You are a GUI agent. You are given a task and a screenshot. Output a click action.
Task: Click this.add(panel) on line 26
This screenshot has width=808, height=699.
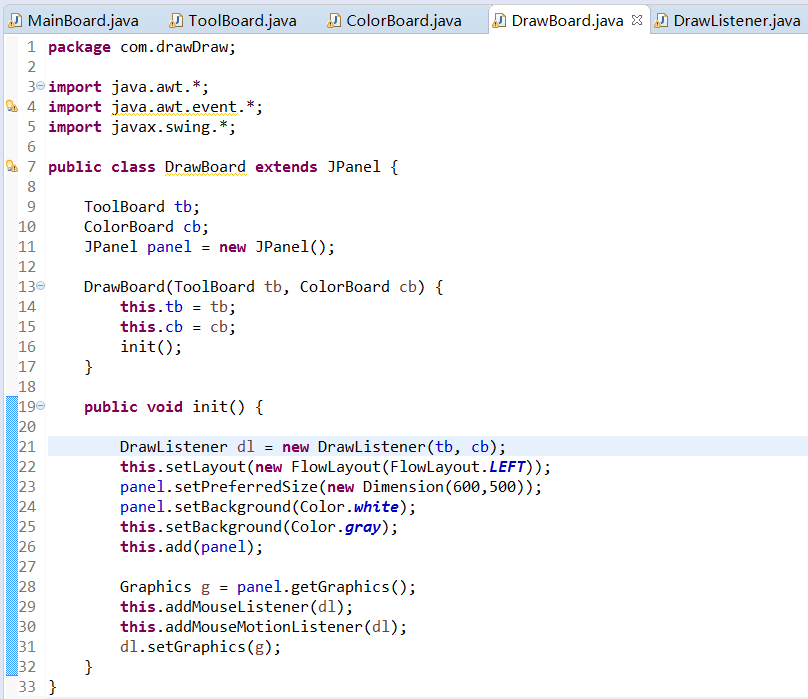[x=191, y=547]
